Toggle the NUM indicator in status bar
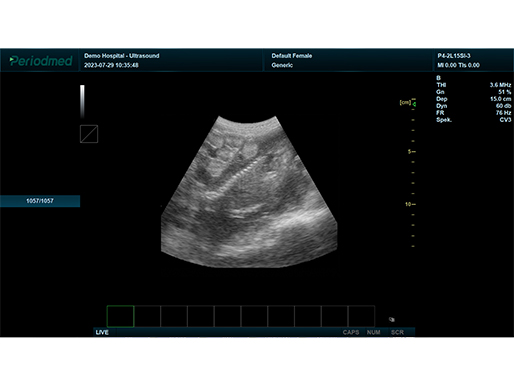The width and height of the screenshot is (514, 386). click(373, 332)
